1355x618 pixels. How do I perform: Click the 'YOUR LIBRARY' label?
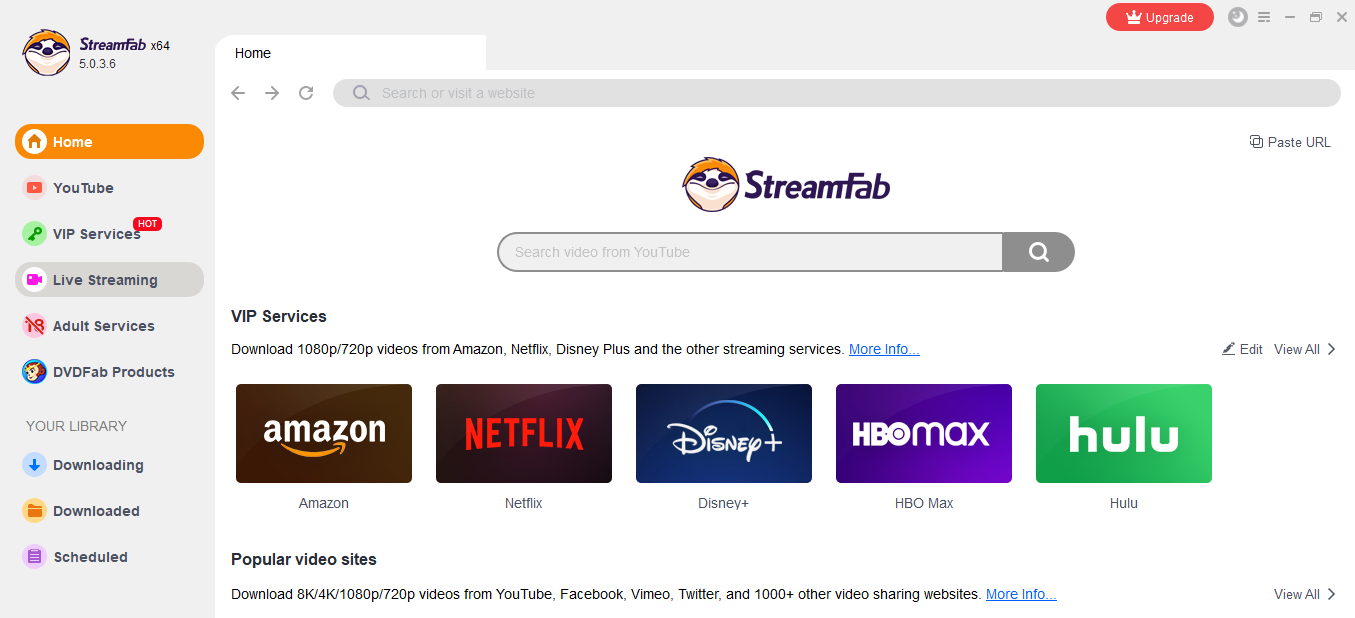76,426
